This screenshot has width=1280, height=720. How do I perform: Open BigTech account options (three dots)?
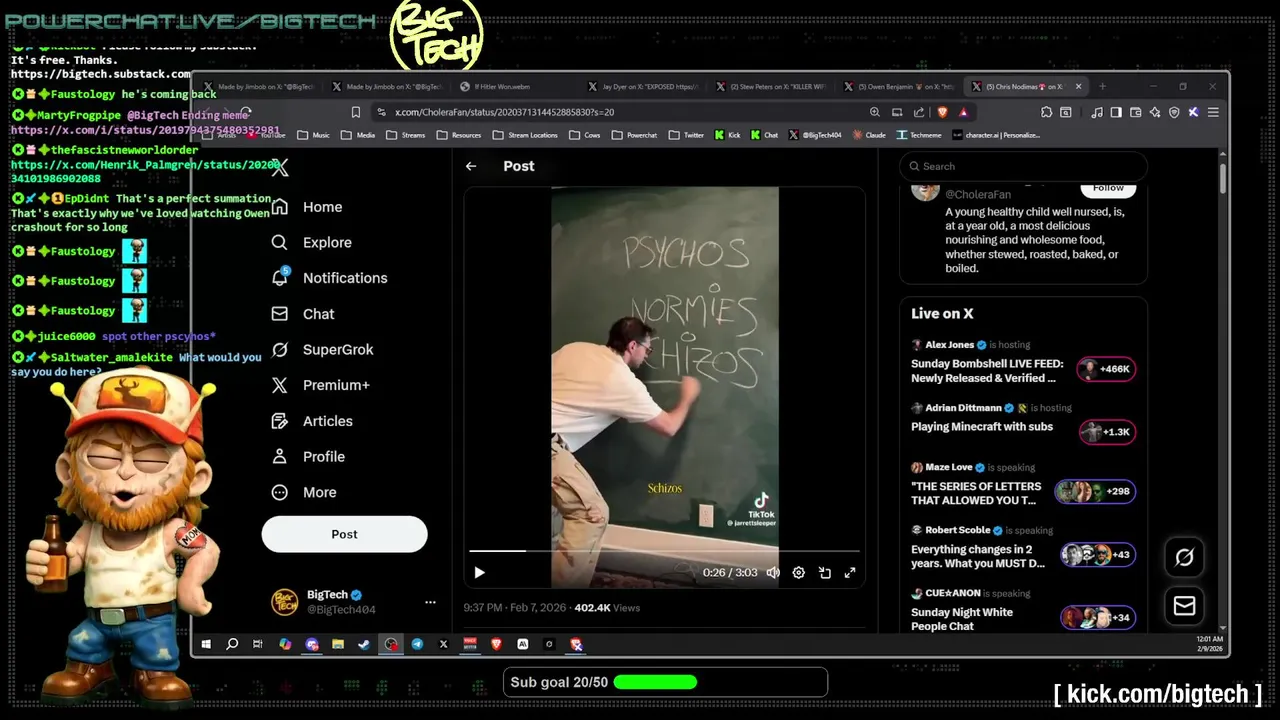click(430, 602)
